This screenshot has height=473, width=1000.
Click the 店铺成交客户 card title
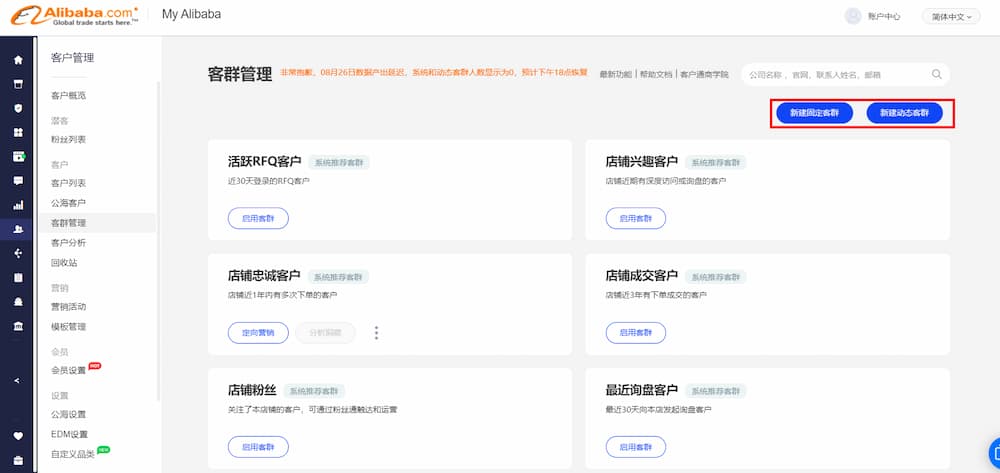642,276
